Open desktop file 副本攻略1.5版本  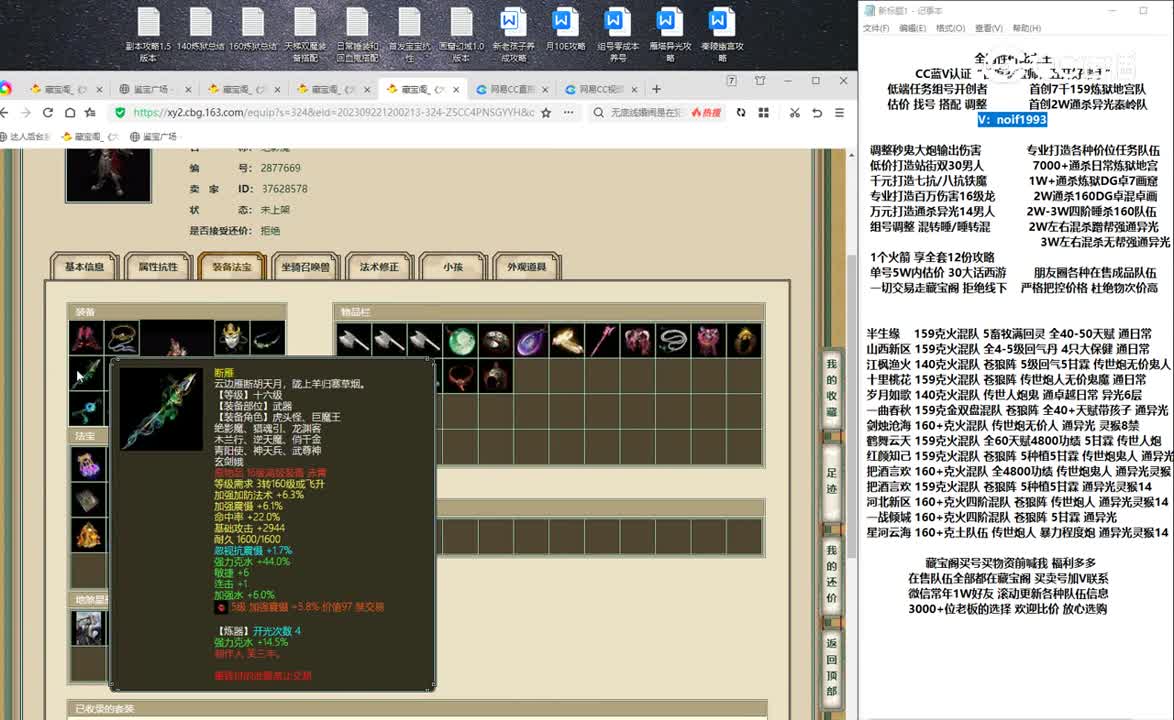pyautogui.click(x=148, y=35)
